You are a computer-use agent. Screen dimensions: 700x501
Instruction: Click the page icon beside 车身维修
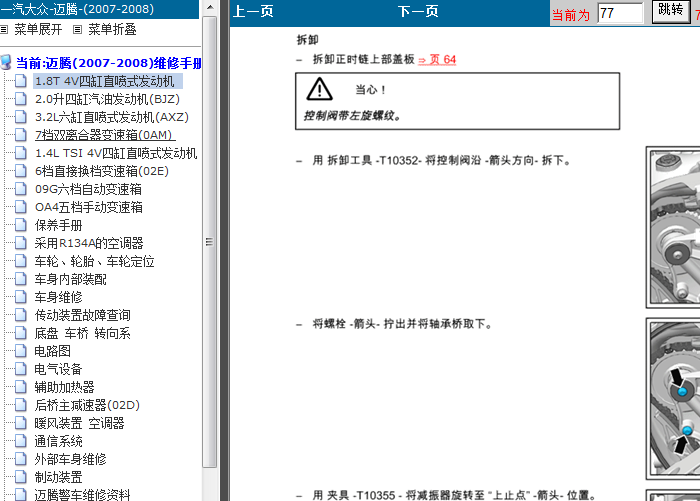coord(21,297)
